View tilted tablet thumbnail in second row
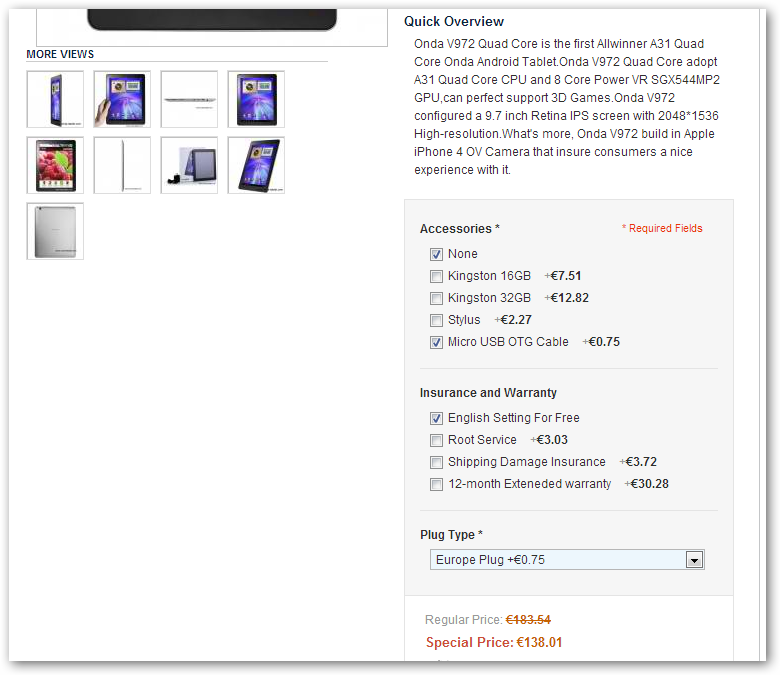The width and height of the screenshot is (780, 675). click(256, 165)
